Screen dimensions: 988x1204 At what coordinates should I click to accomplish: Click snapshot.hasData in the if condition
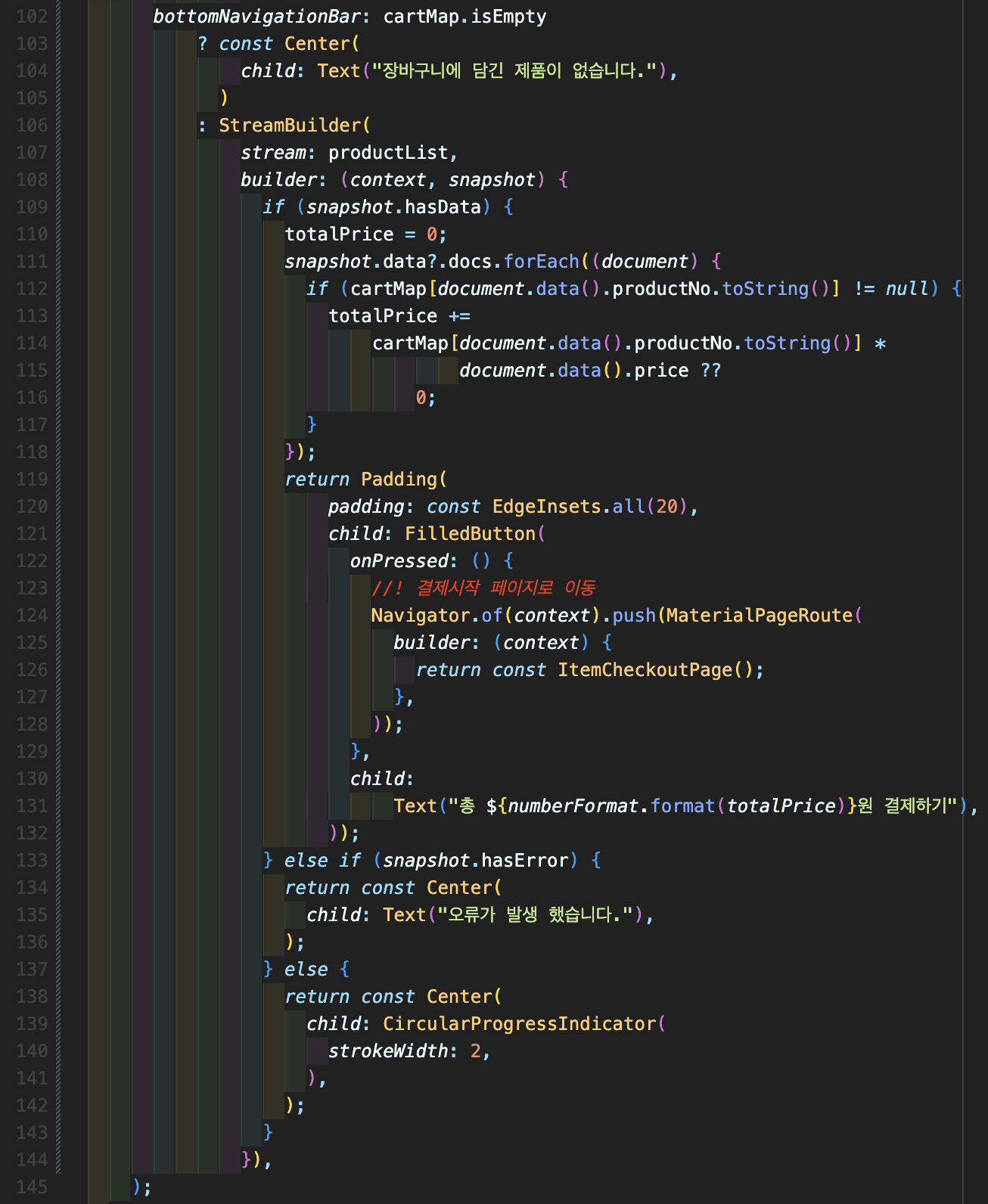tap(393, 207)
